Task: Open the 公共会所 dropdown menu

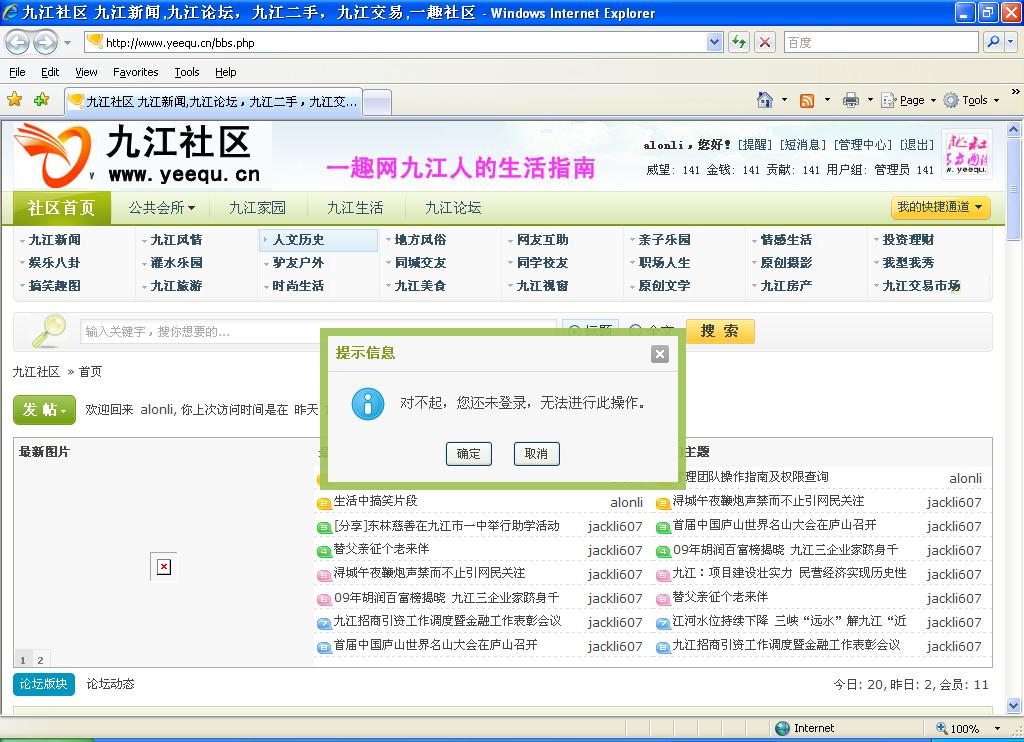Action: pyautogui.click(x=161, y=208)
